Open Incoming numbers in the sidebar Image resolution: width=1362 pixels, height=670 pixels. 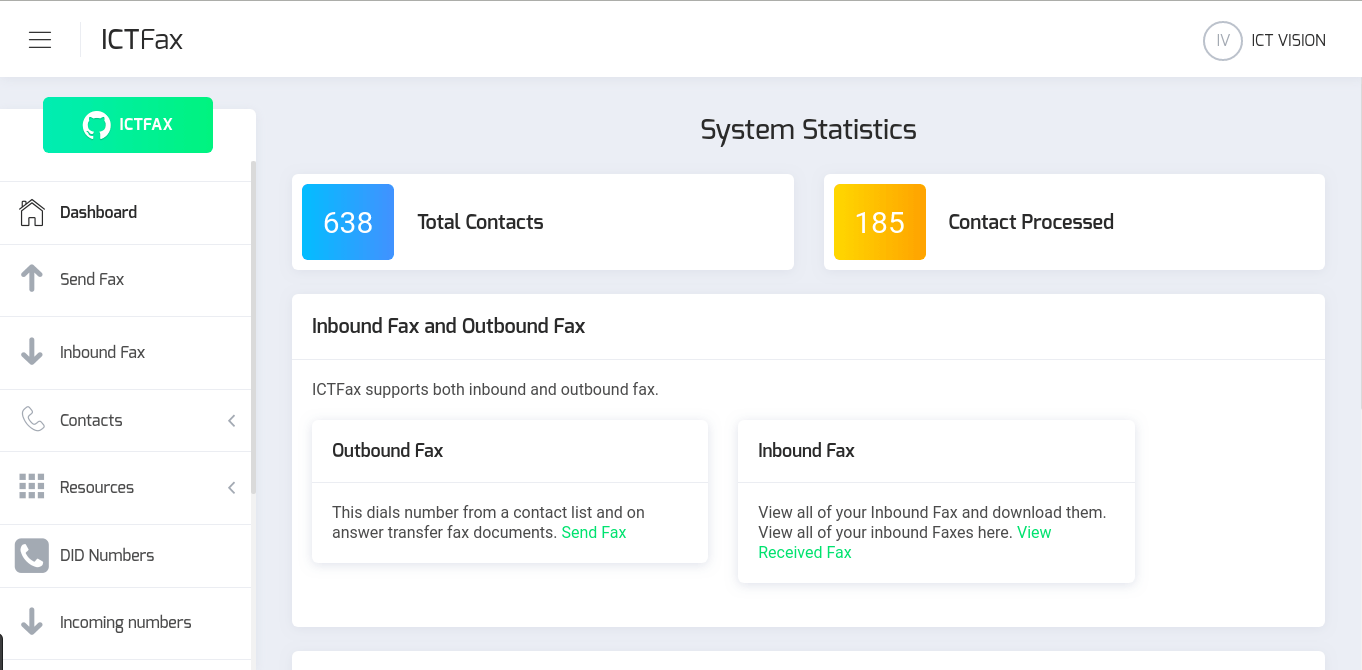pos(125,623)
